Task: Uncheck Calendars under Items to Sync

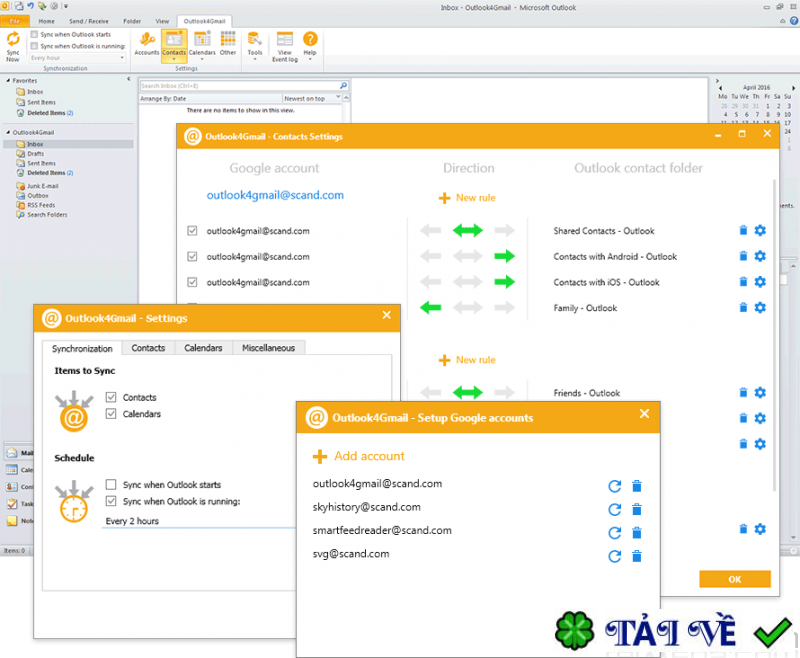Action: pyautogui.click(x=111, y=413)
